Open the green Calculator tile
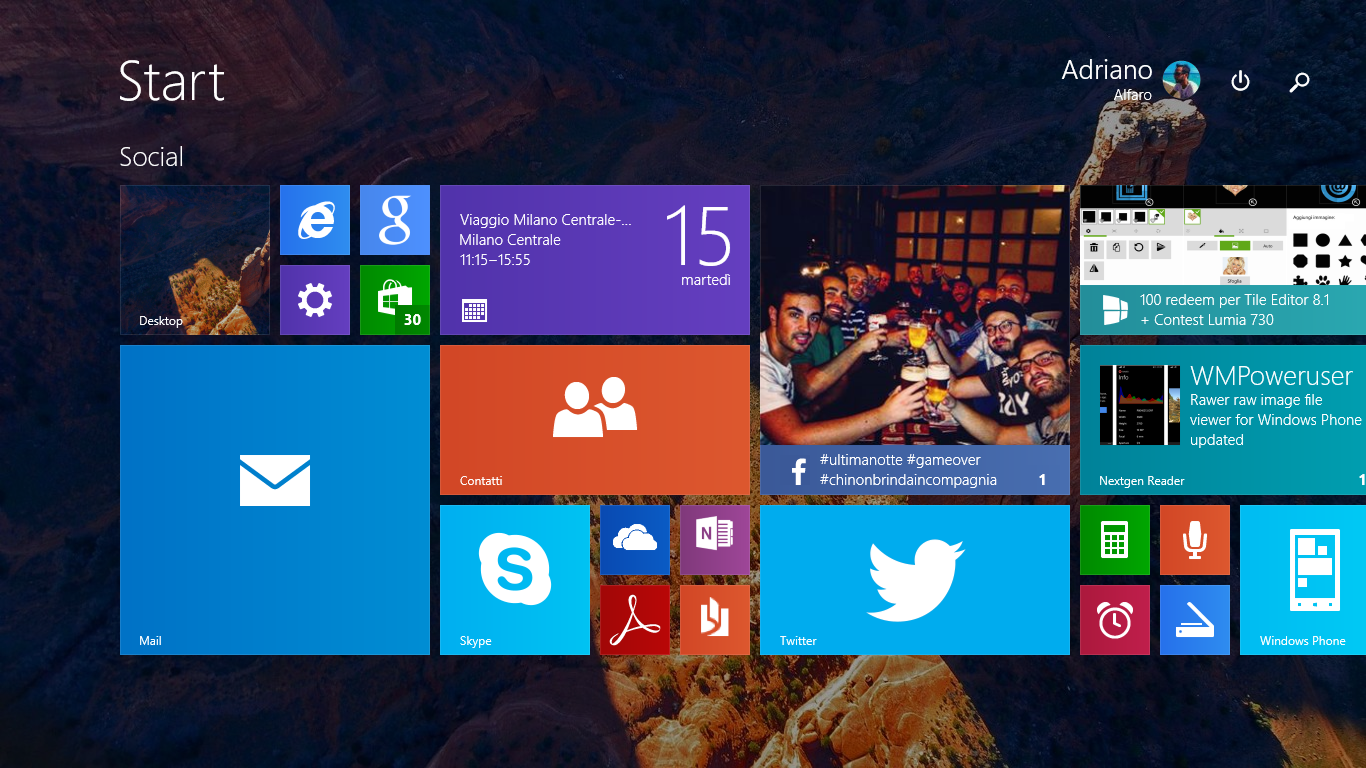The width and height of the screenshot is (1366, 768). pyautogui.click(x=1115, y=540)
